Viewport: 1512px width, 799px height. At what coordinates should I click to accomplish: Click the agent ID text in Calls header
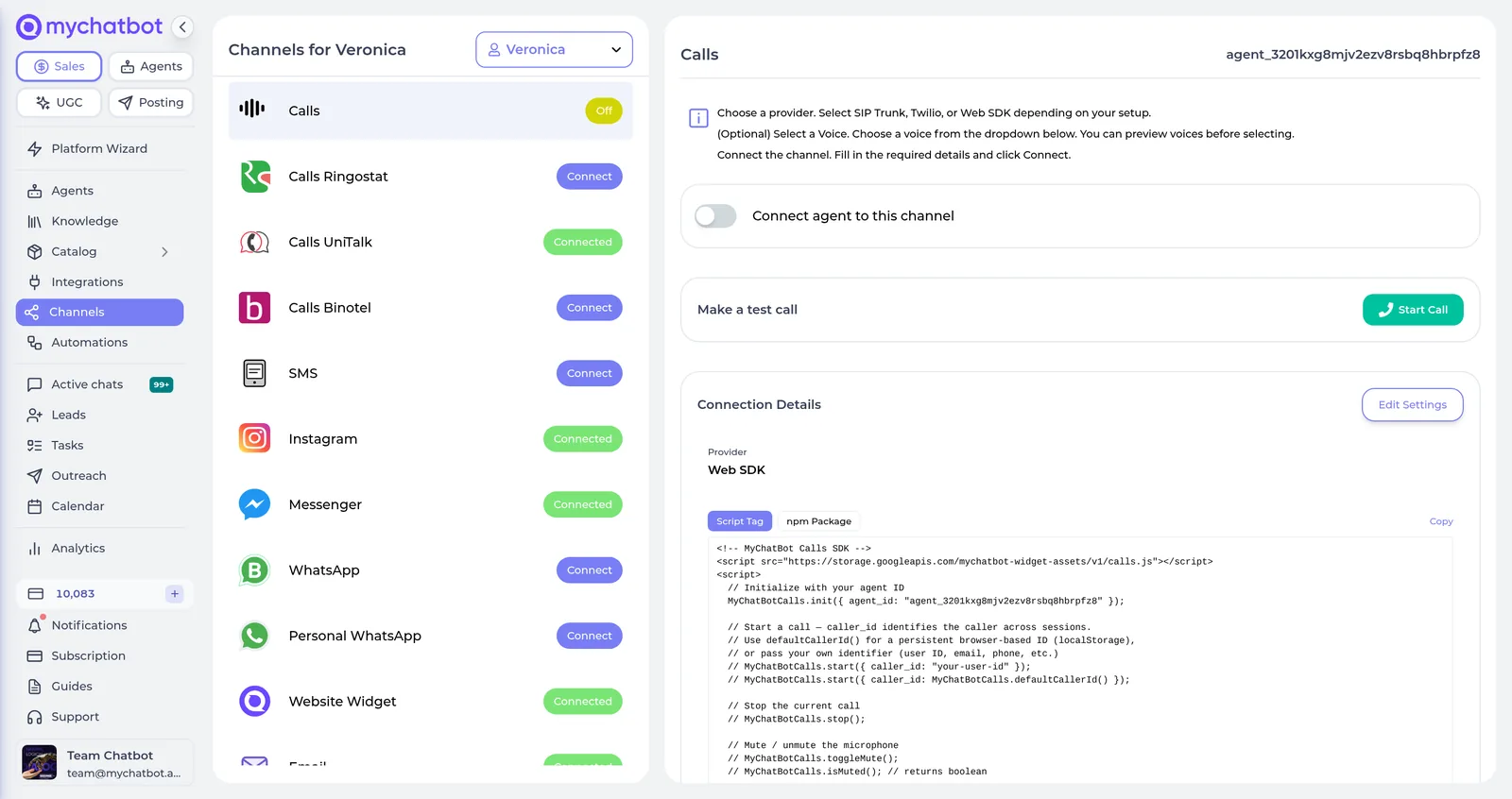[x=1353, y=54]
